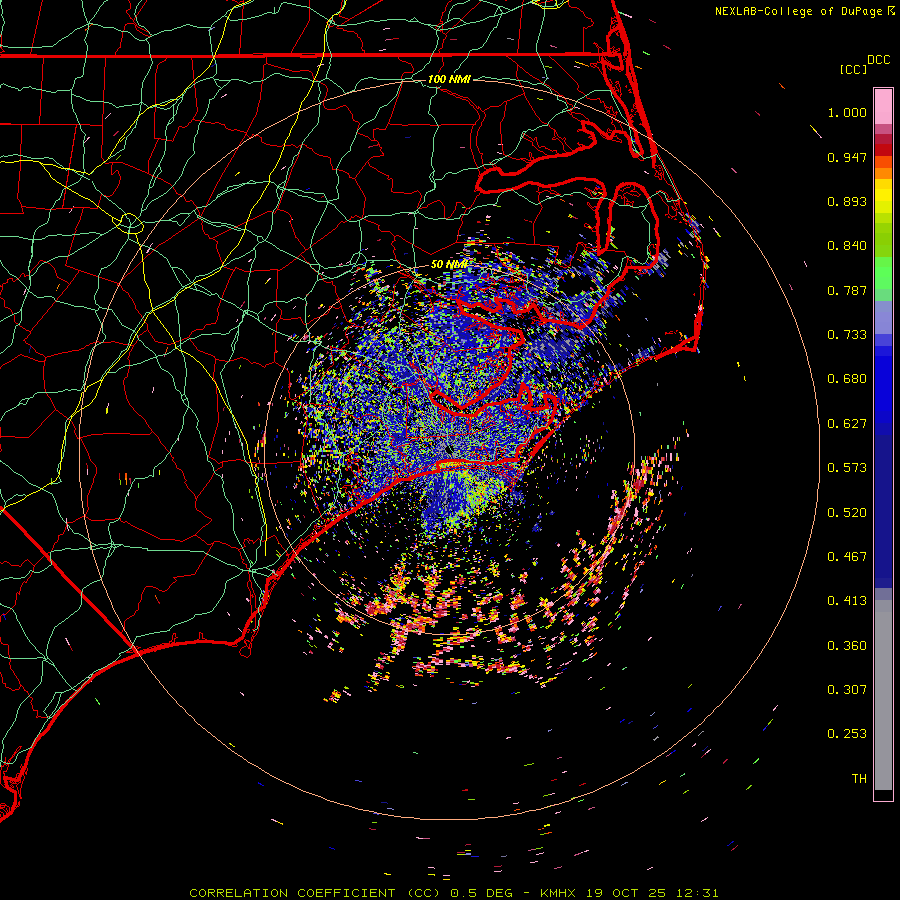Click the 0.573 legend value
Screen dimensions: 900x900
pos(847,468)
